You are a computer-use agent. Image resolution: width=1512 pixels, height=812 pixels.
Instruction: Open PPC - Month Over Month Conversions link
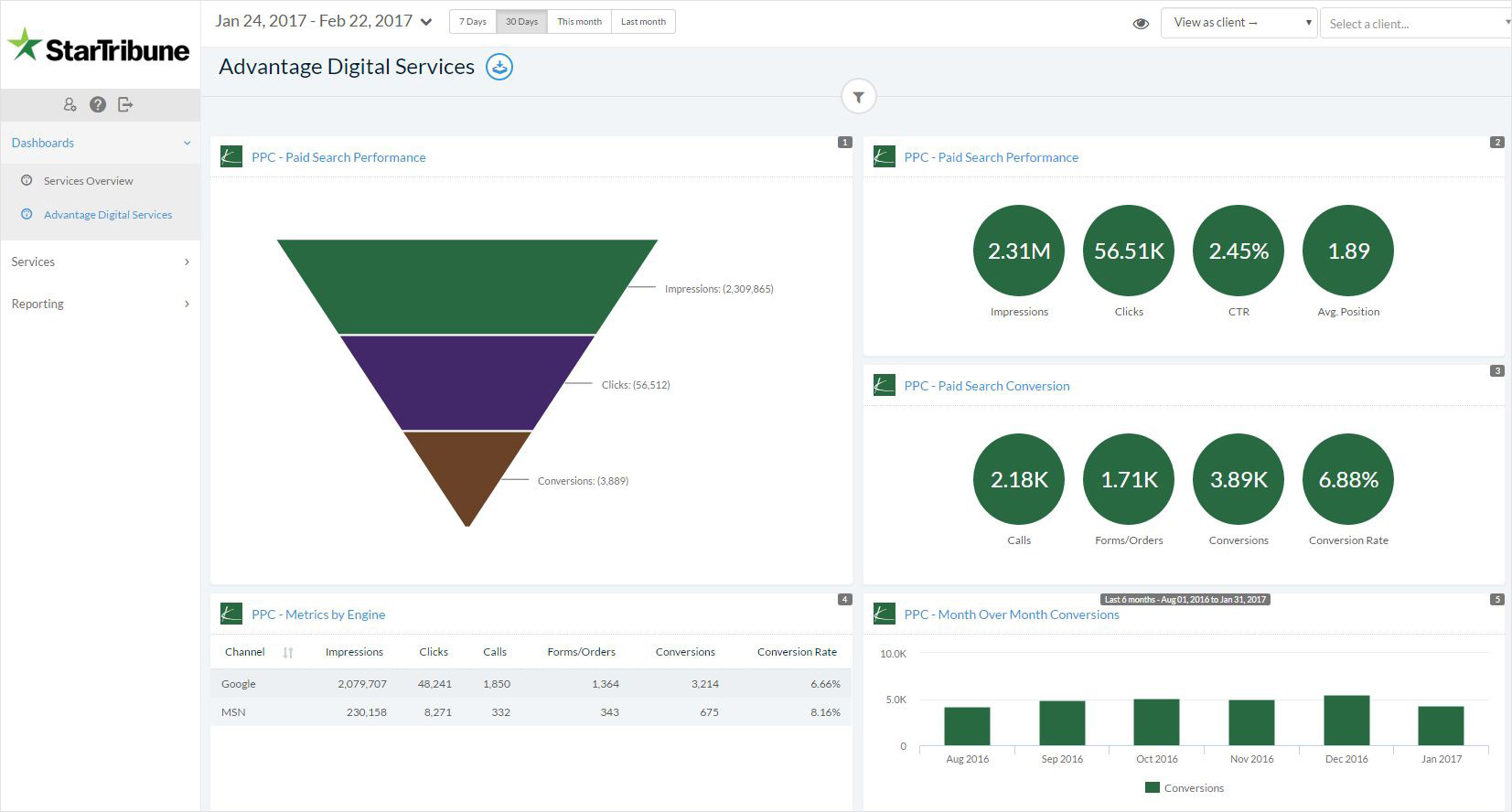(1012, 614)
